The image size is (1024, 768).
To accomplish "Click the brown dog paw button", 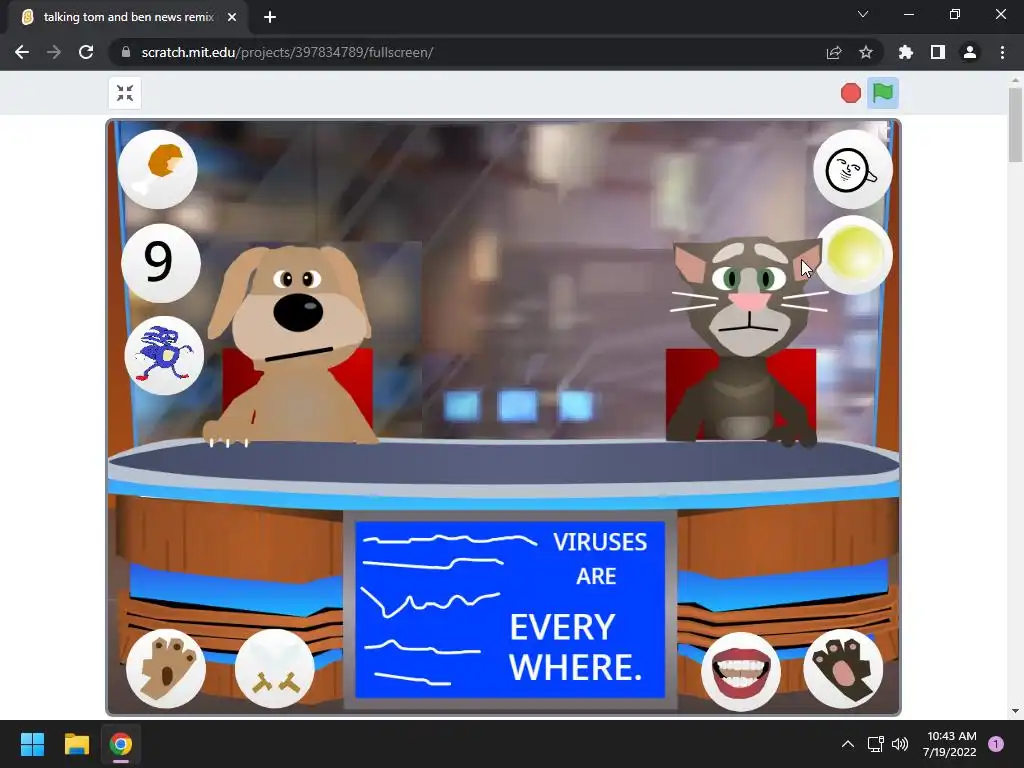I will (166, 669).
